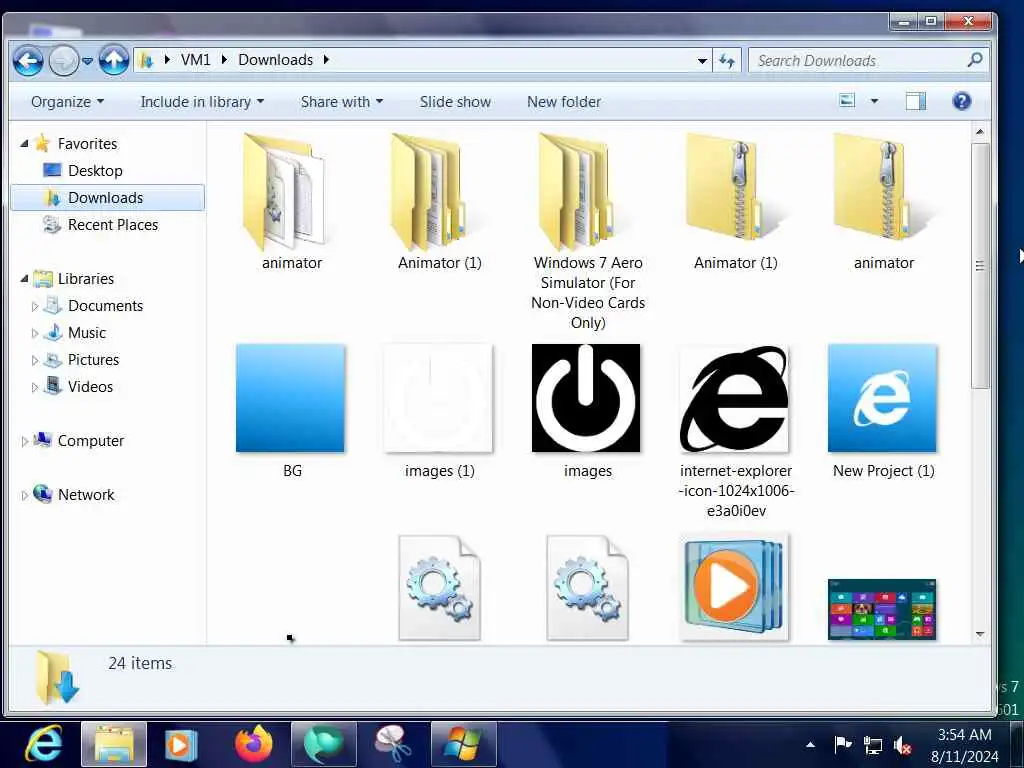
Task: Open more view options dropdown
Action: click(874, 101)
